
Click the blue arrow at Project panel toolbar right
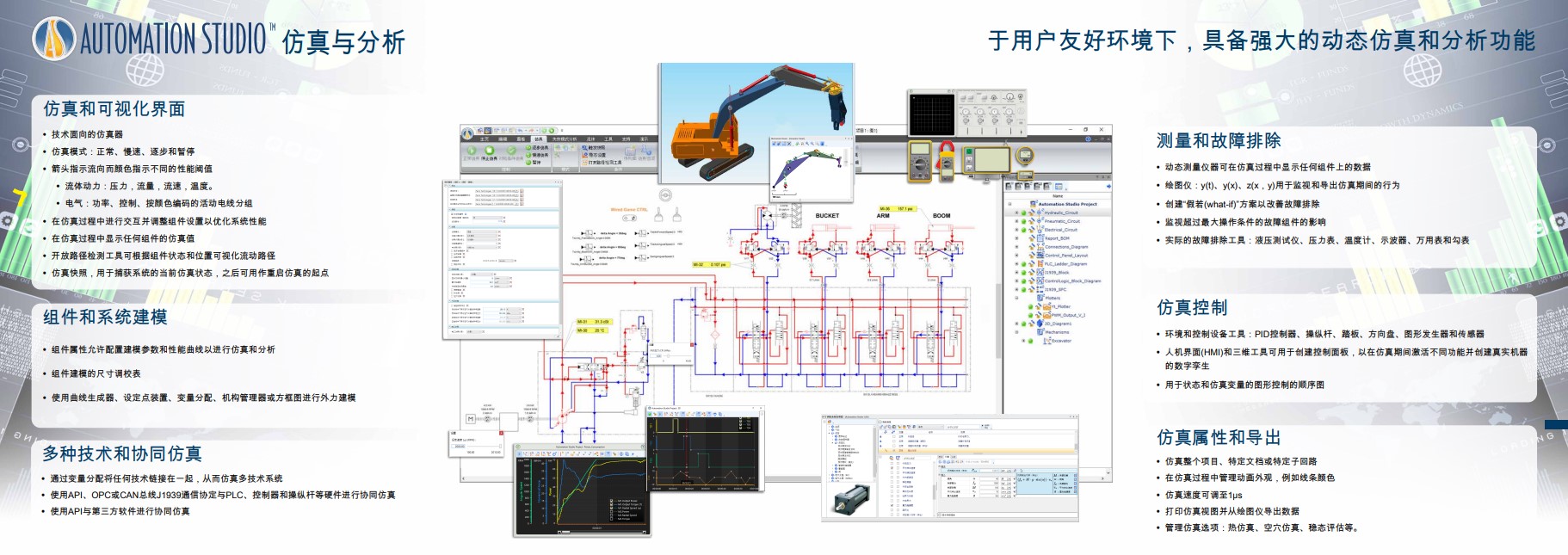tap(1108, 186)
